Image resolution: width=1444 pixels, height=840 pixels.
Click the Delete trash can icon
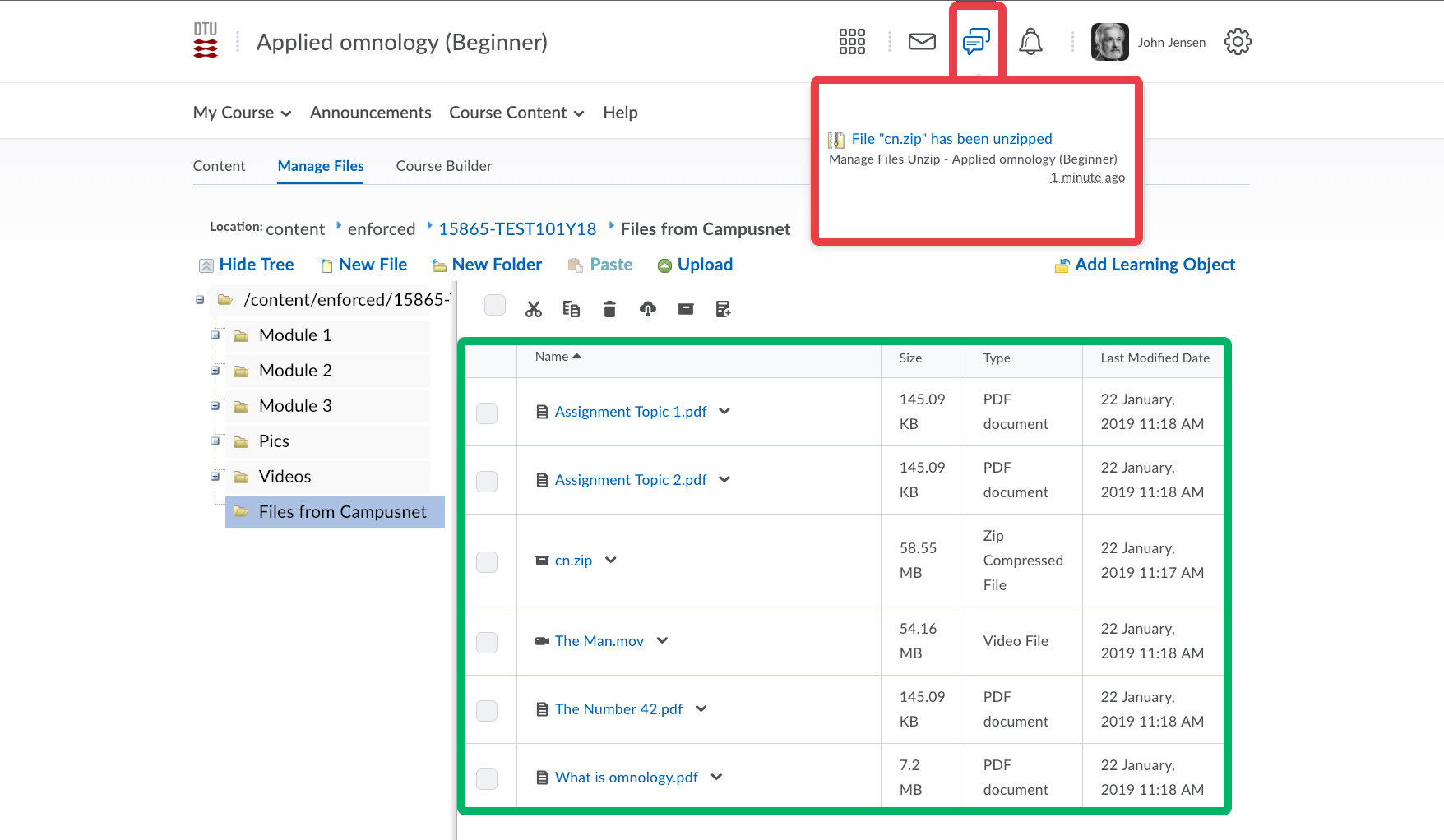click(609, 309)
